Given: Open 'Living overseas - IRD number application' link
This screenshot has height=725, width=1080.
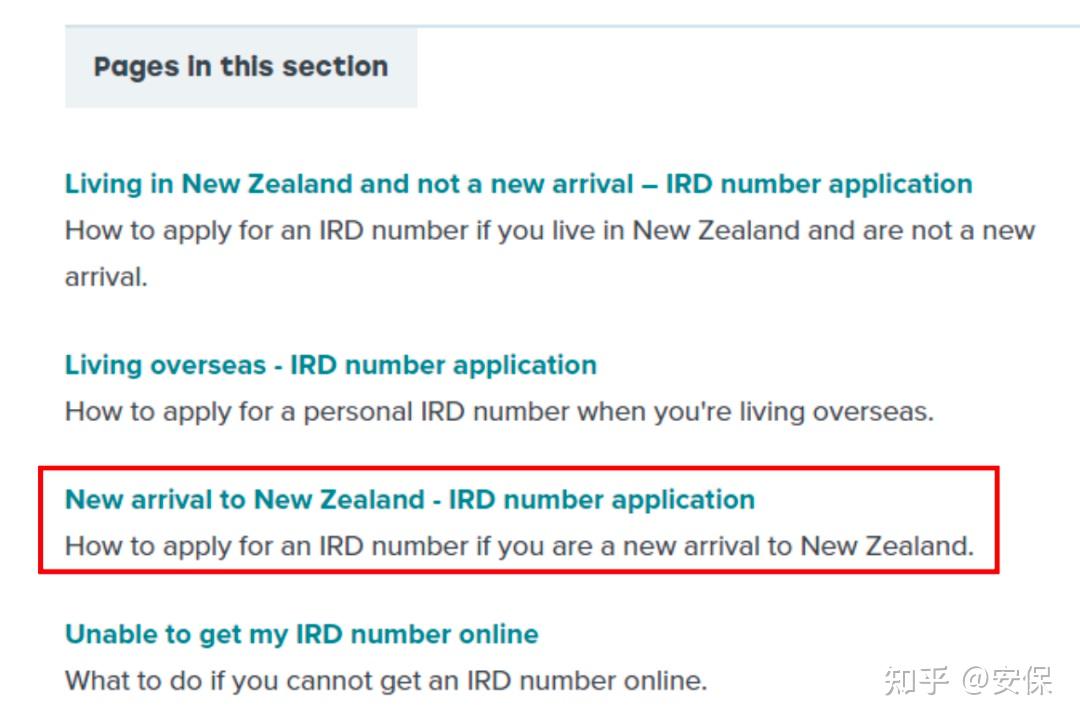Looking at the screenshot, I should [330, 365].
